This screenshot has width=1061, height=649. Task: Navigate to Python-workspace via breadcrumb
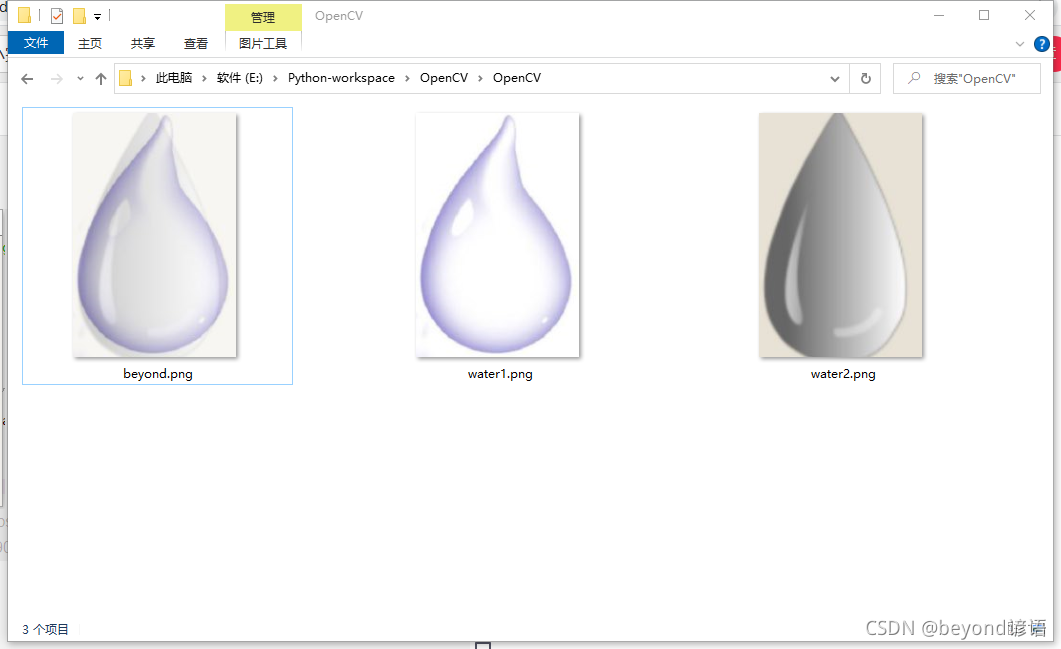[341, 78]
